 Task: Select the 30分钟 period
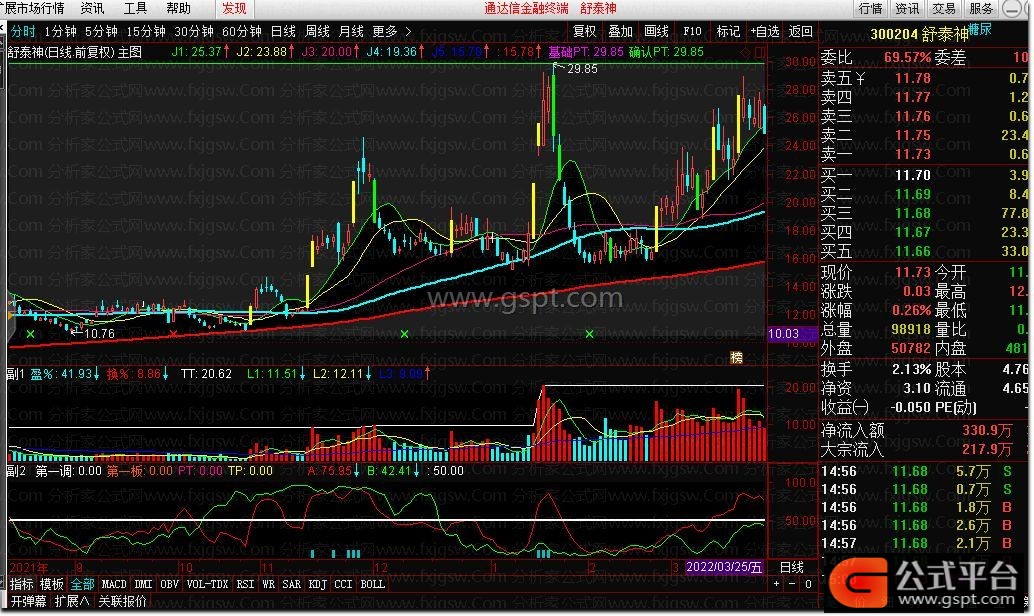(194, 31)
